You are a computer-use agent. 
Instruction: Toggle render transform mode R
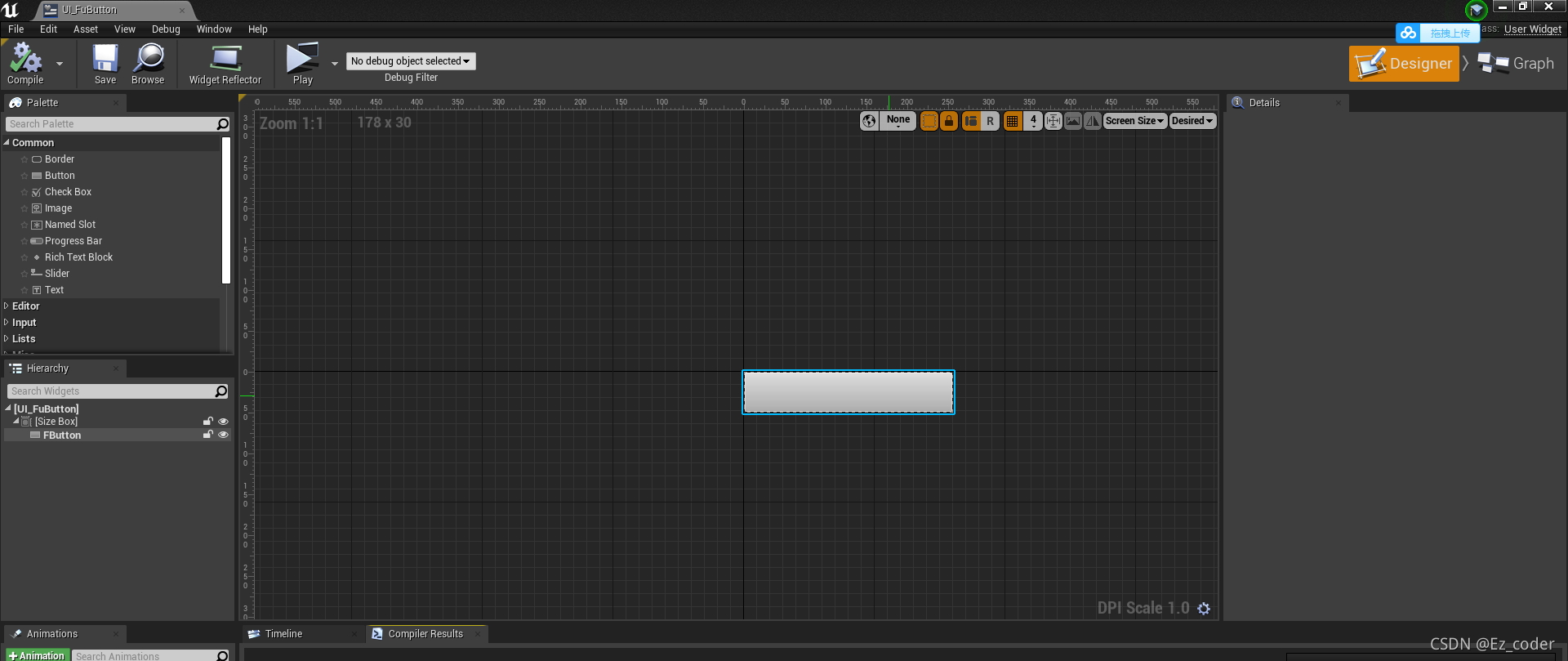point(990,121)
